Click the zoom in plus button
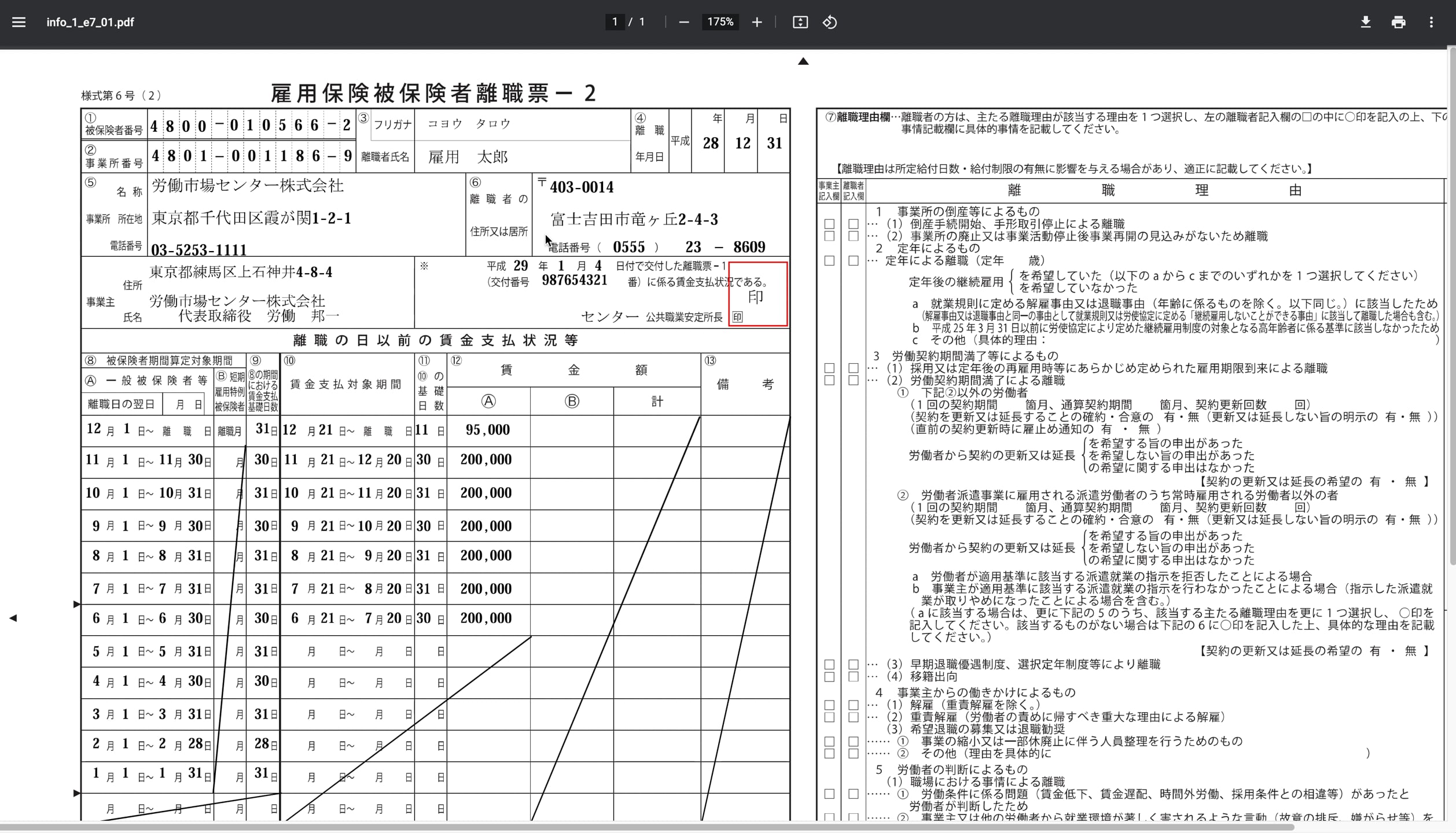This screenshot has height=833, width=1456. (x=757, y=22)
